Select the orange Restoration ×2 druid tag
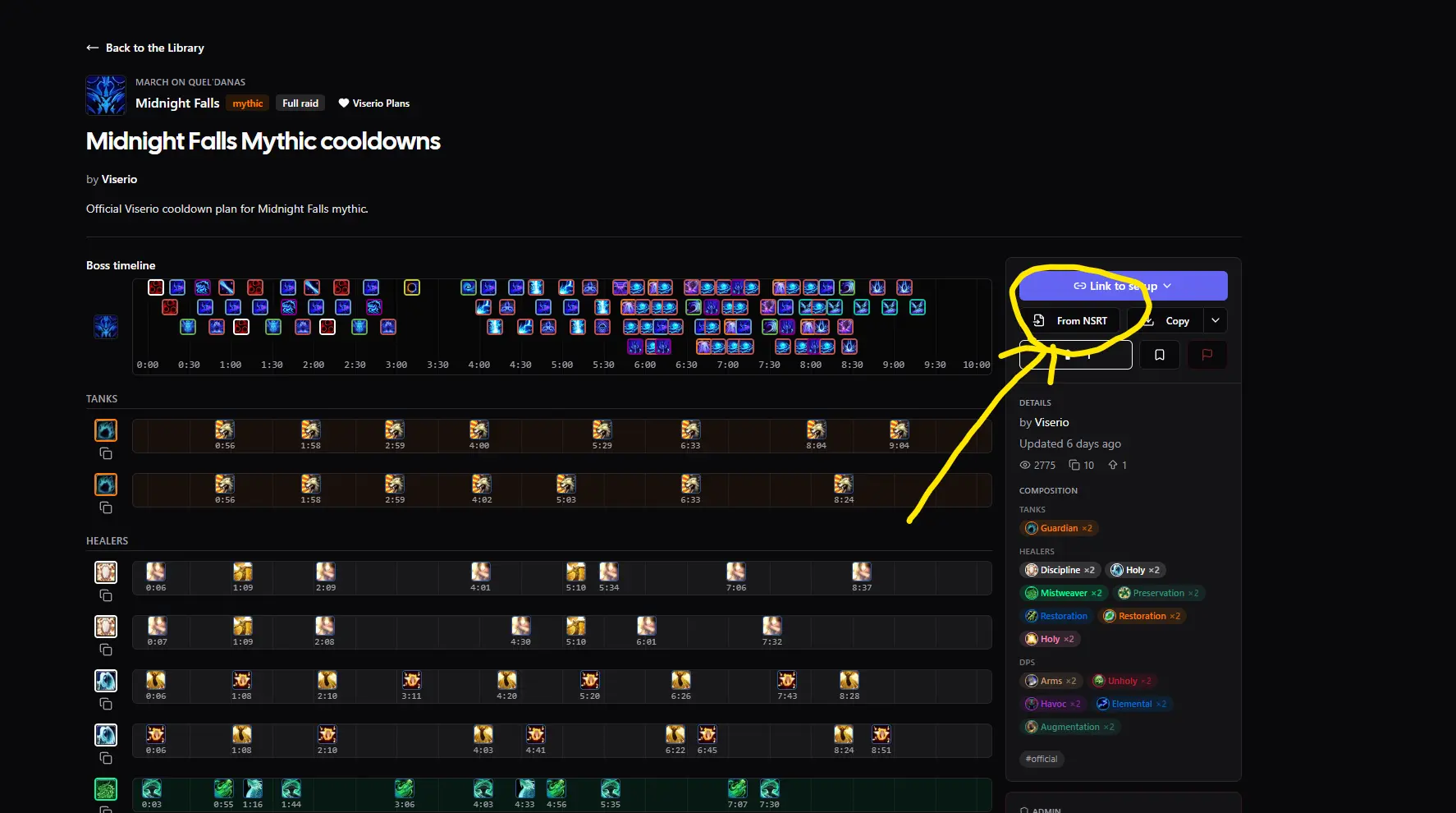Image resolution: width=1456 pixels, height=813 pixels. pyautogui.click(x=1142, y=616)
